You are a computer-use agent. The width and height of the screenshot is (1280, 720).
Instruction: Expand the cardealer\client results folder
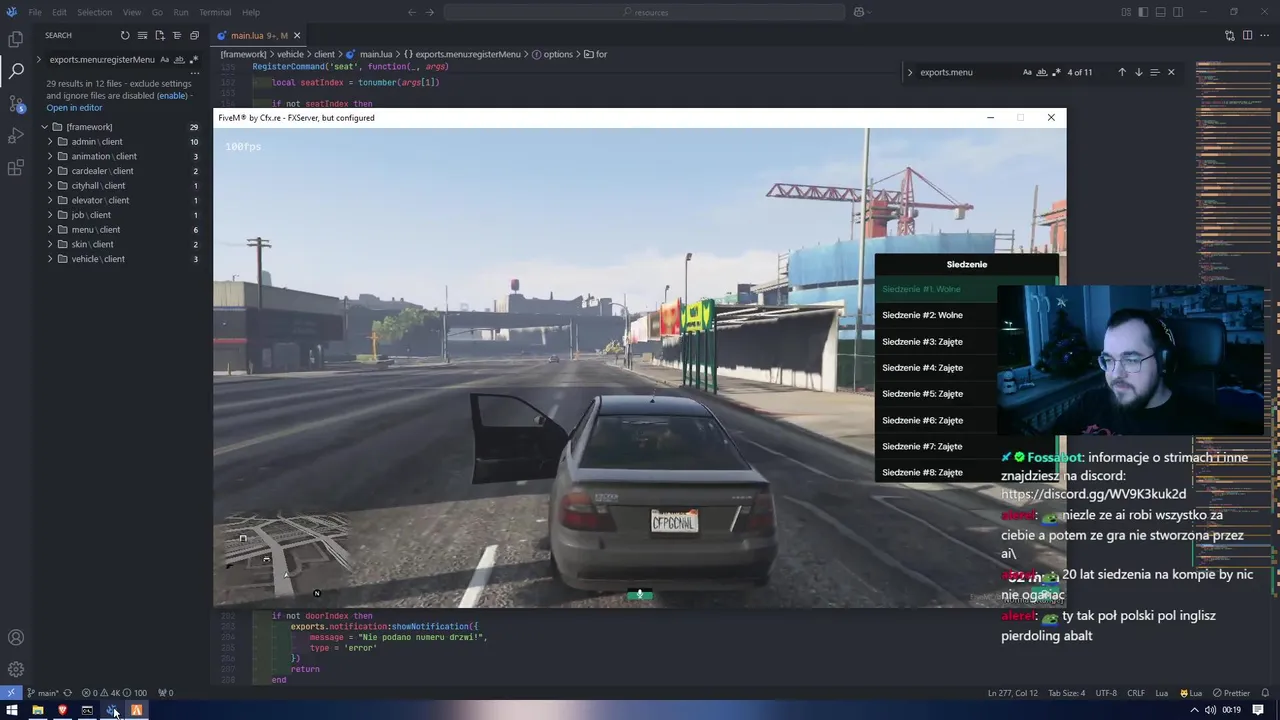tap(50, 171)
